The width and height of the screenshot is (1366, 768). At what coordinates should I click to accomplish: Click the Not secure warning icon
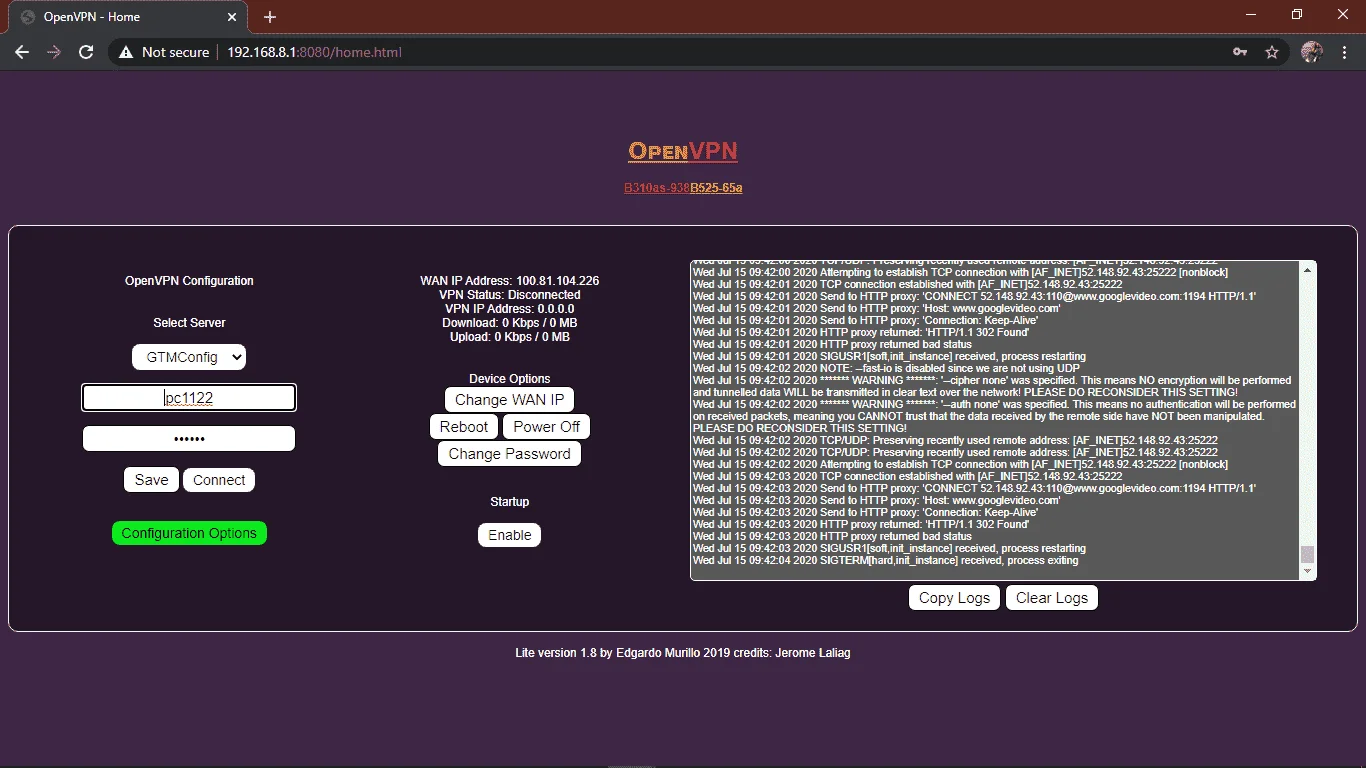(126, 52)
